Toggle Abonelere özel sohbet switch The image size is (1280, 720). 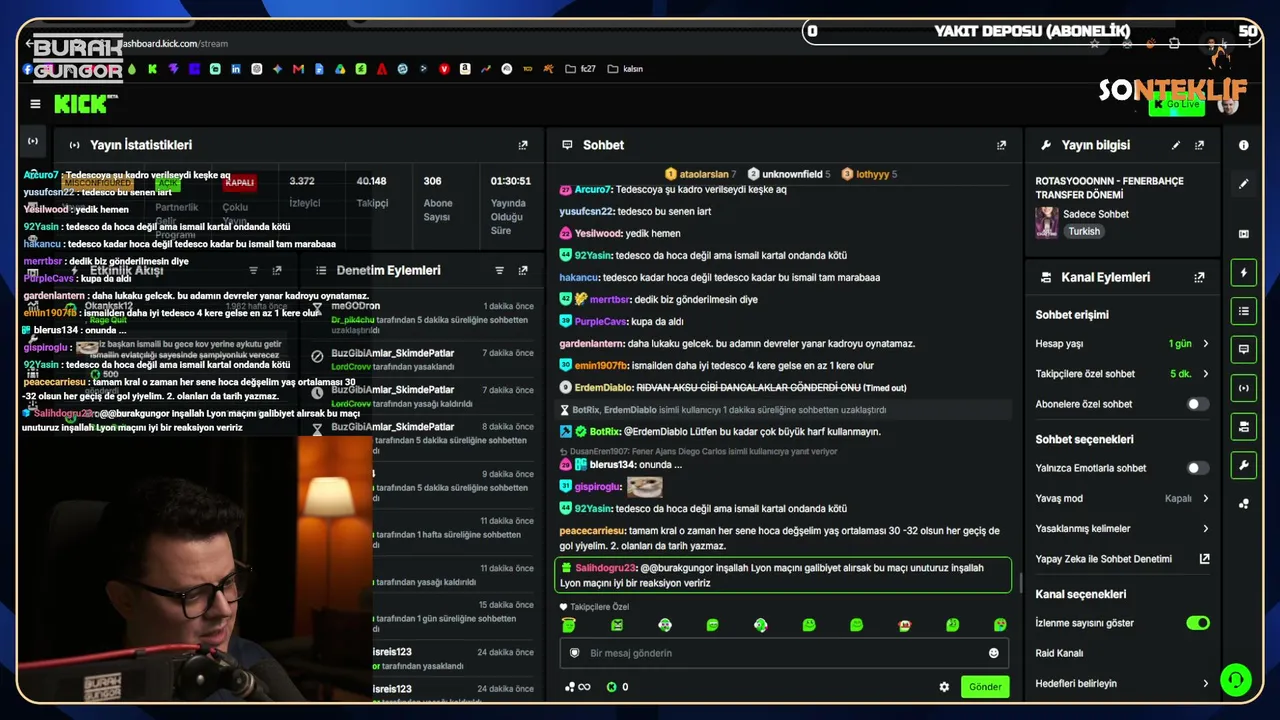[1197, 404]
